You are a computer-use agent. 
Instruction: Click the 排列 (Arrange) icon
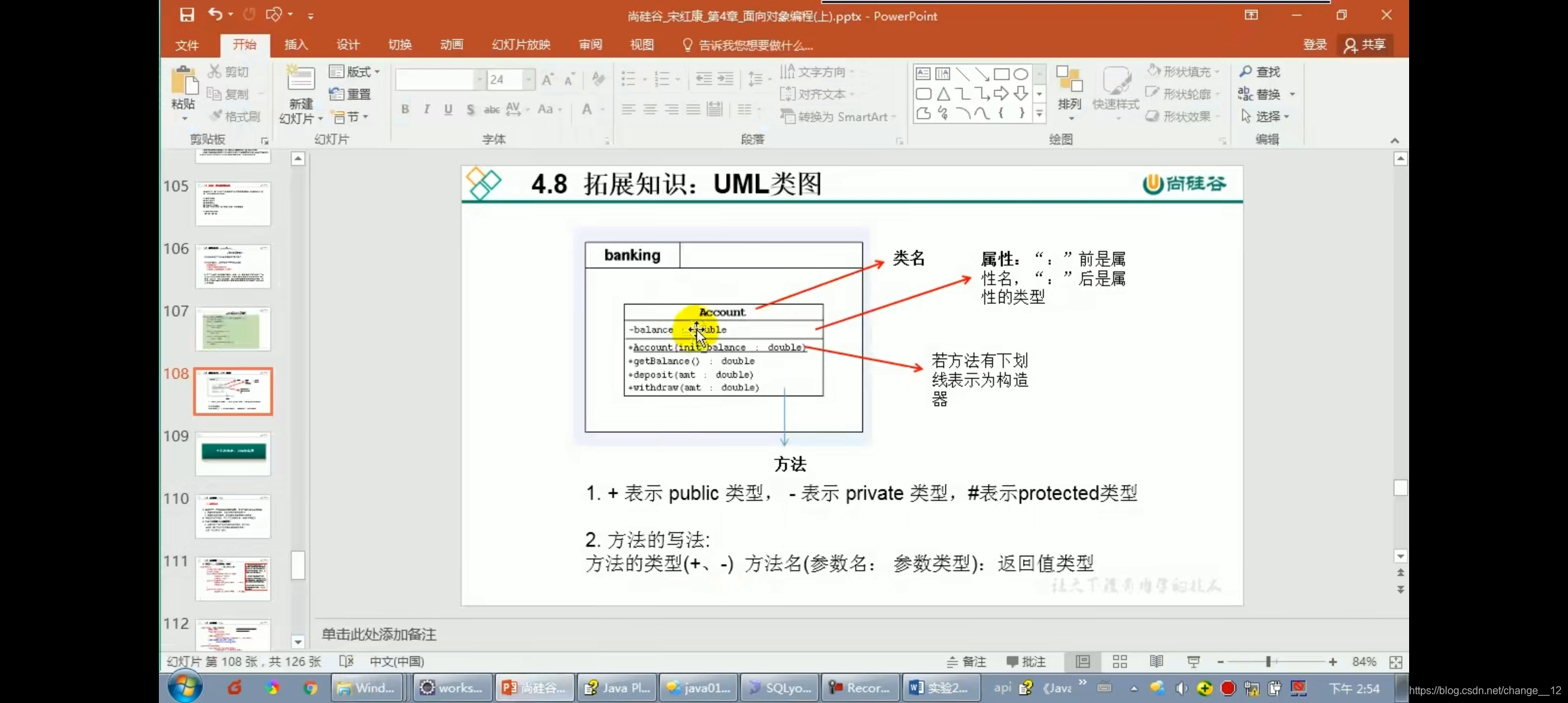(1069, 91)
